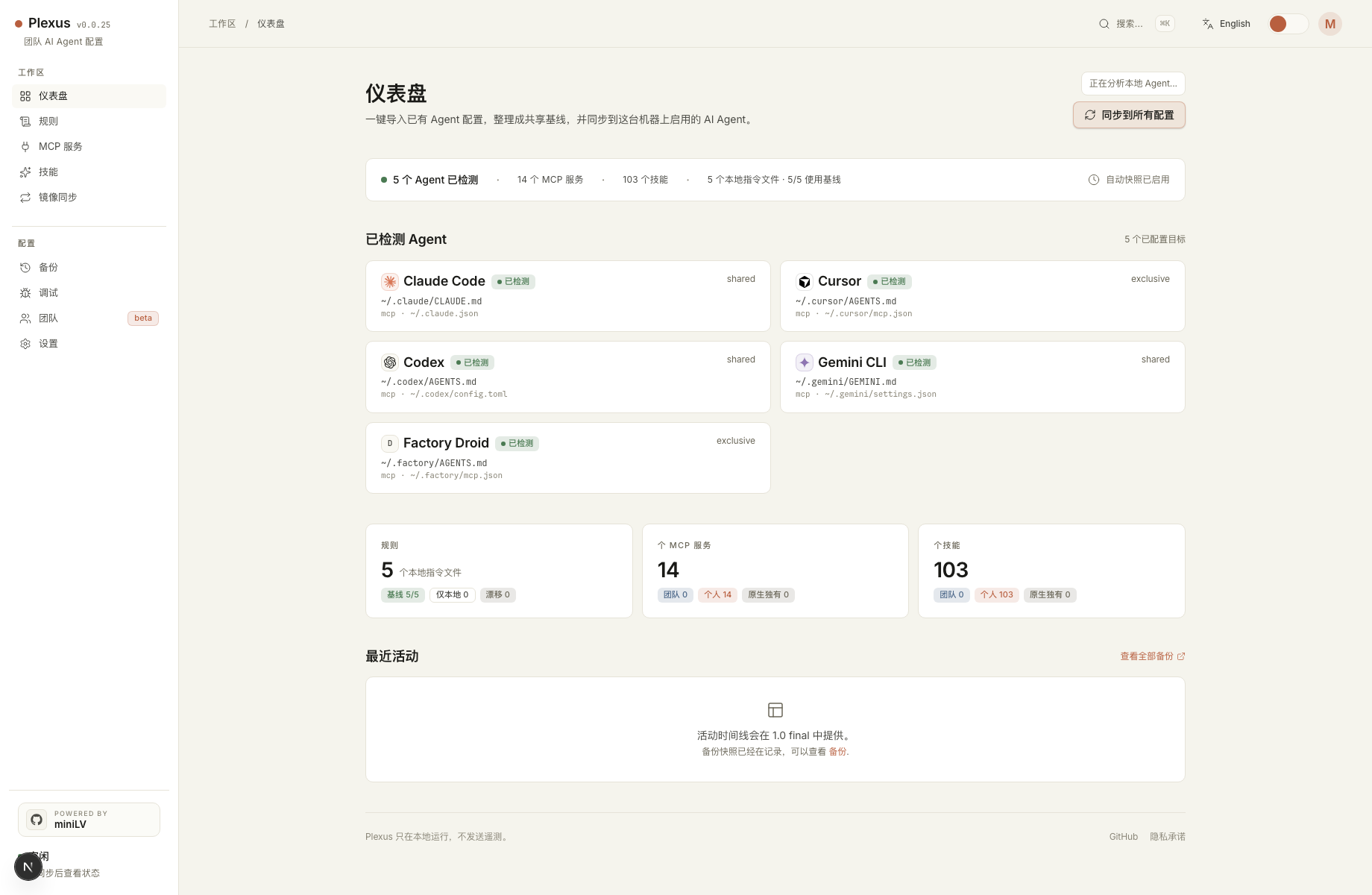Click the Claude Code logo icon
The width and height of the screenshot is (1372, 895).
pyautogui.click(x=390, y=281)
